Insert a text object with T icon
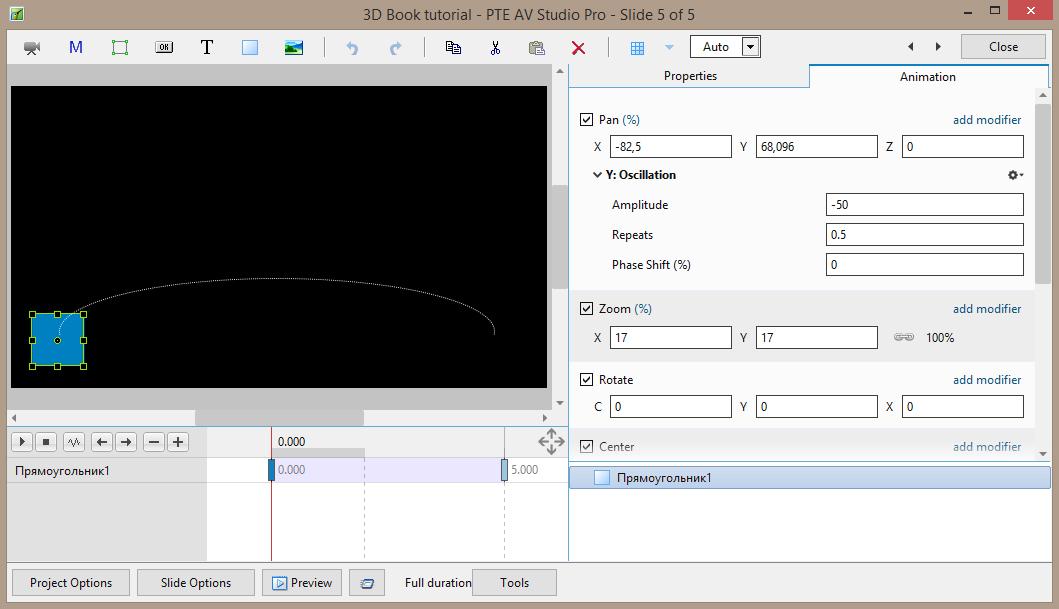This screenshot has height=609, width=1059. [207, 47]
